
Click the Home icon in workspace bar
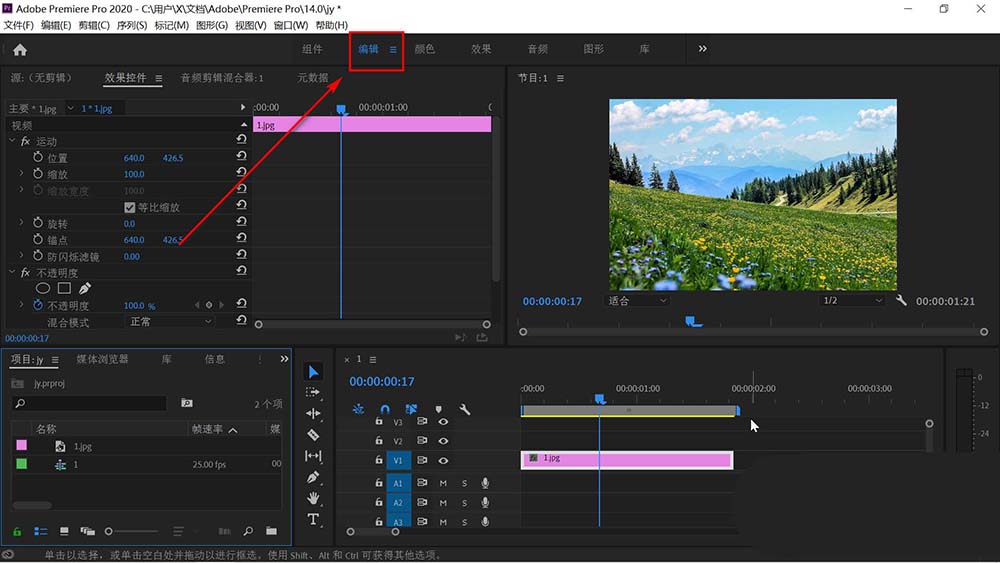[20, 49]
